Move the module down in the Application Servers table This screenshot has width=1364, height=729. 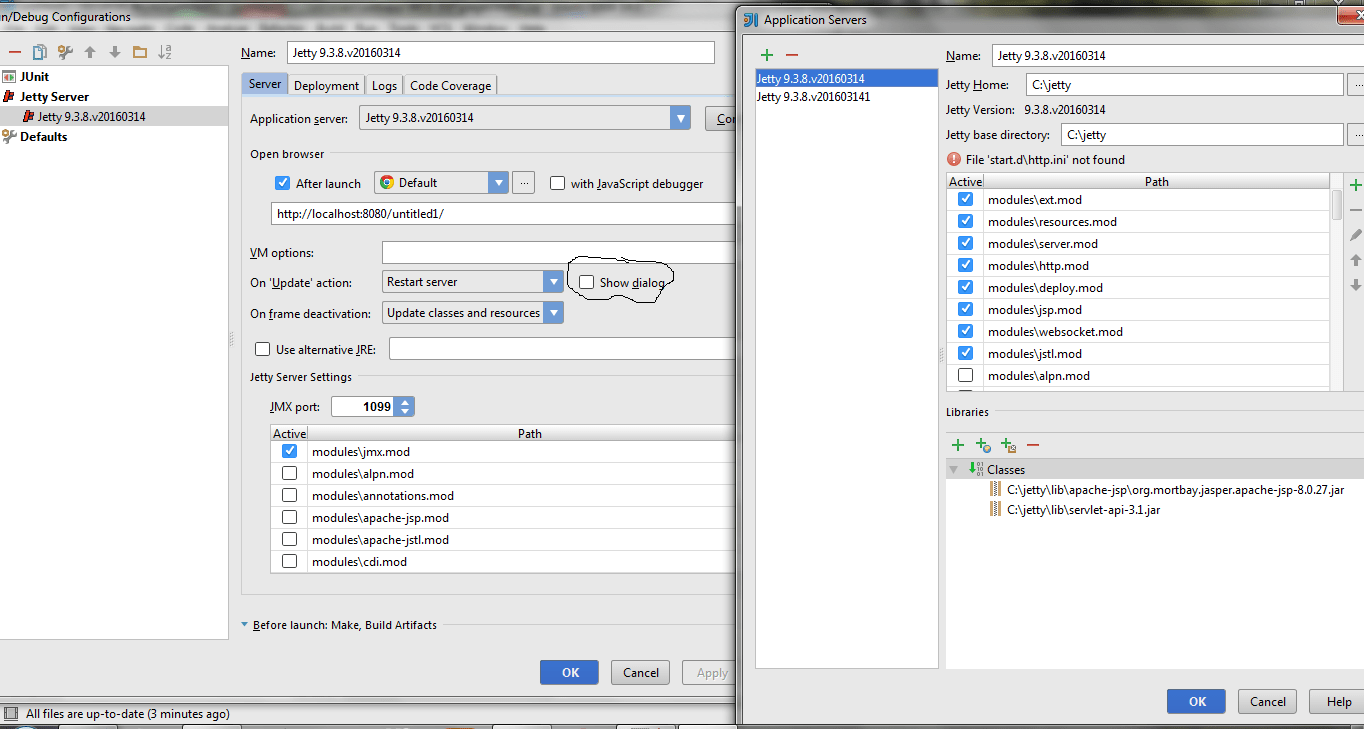click(x=1356, y=285)
